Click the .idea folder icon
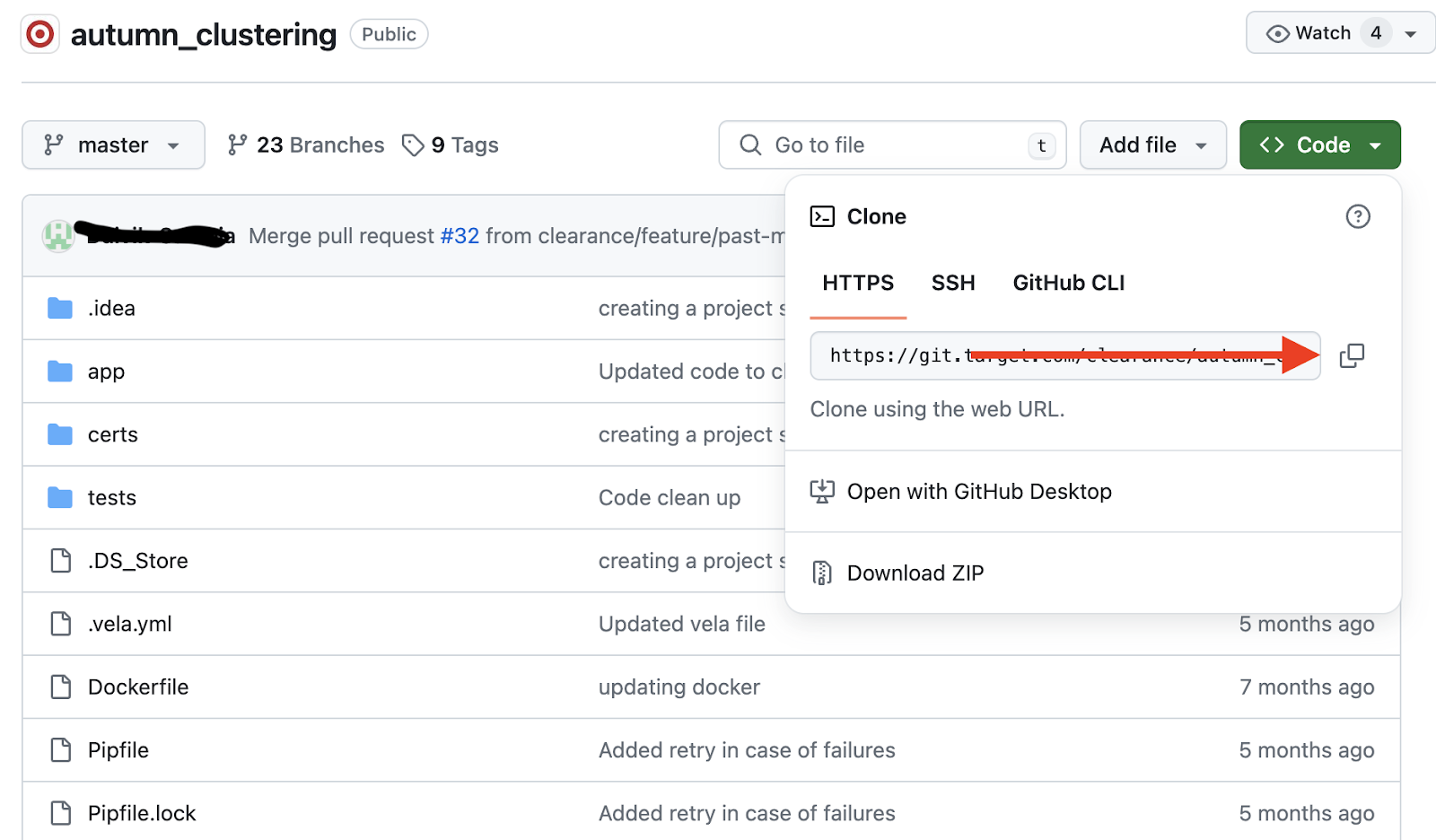This screenshot has height=840, width=1436. [60, 309]
